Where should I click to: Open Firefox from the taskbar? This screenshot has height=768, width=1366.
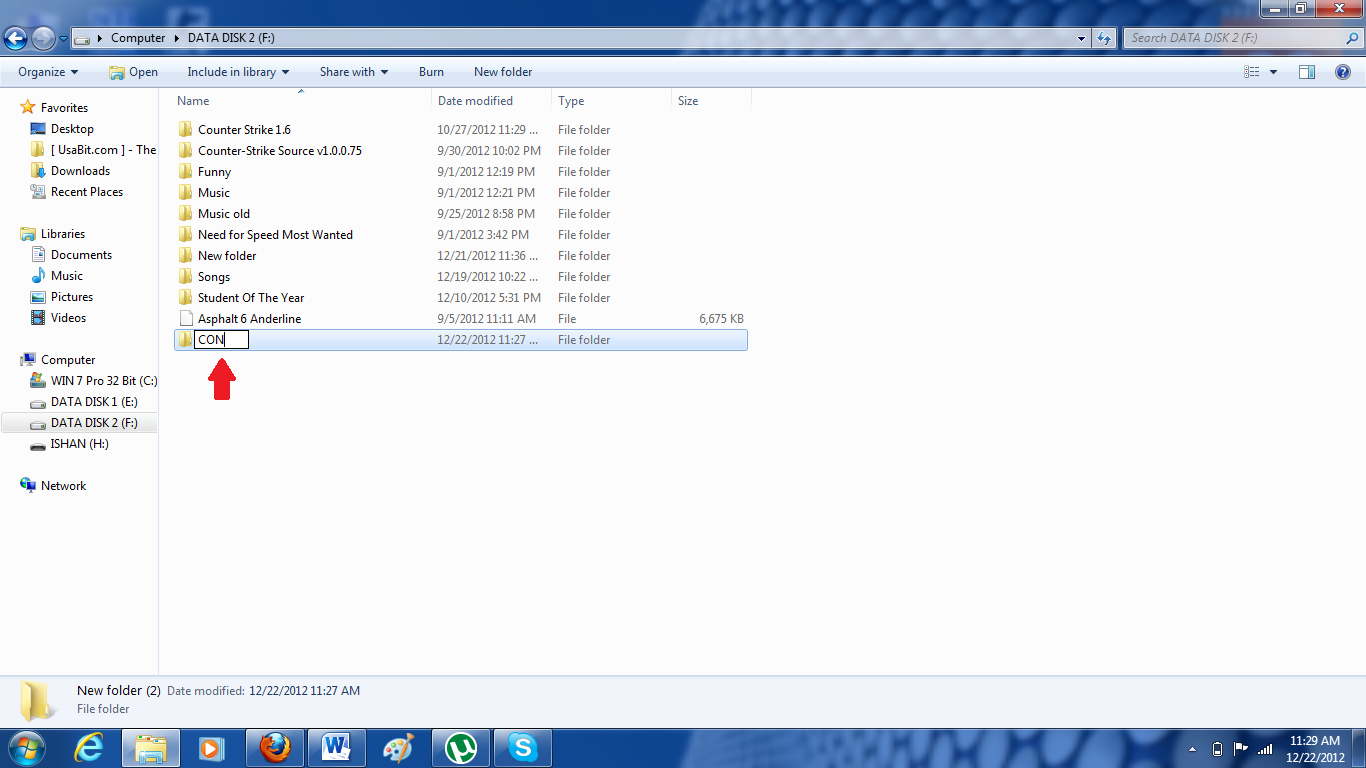[x=274, y=747]
